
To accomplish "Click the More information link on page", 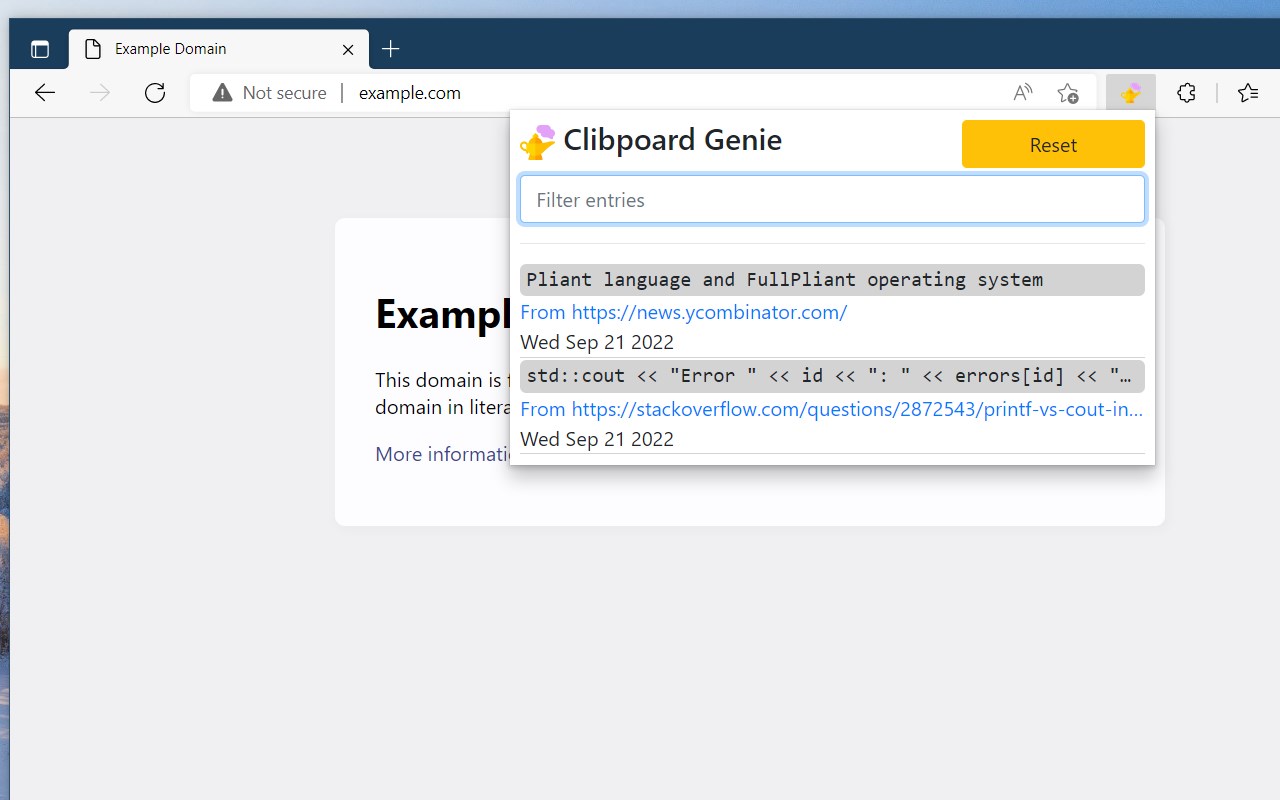I will pyautogui.click(x=442, y=454).
